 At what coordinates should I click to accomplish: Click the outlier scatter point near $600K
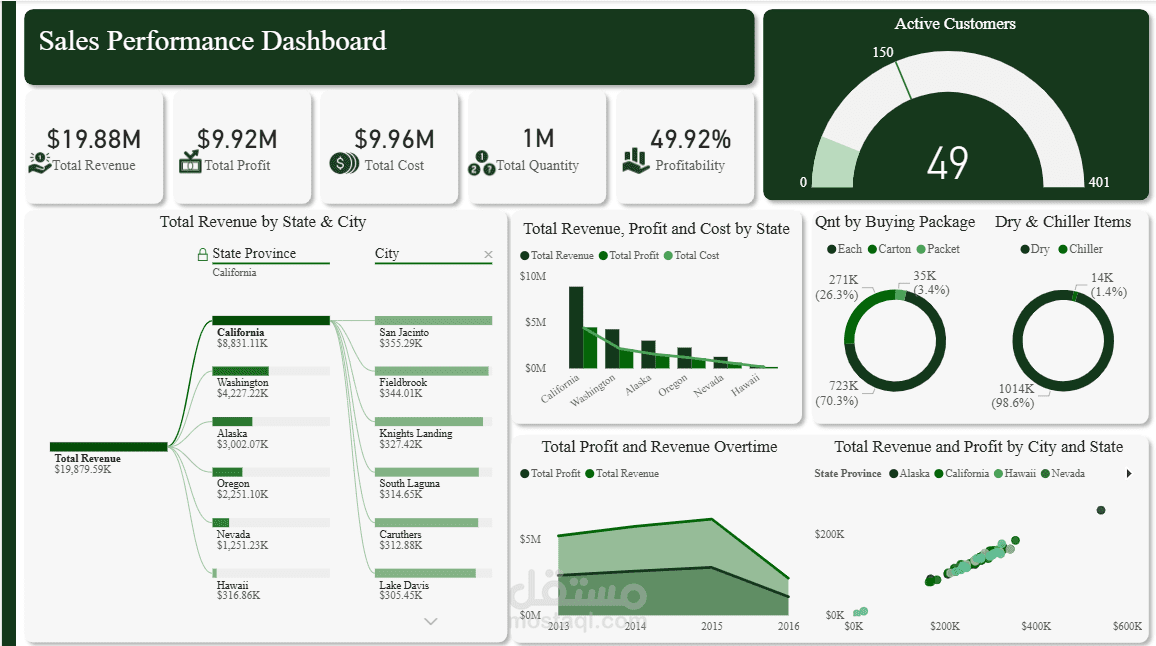pos(1101,510)
